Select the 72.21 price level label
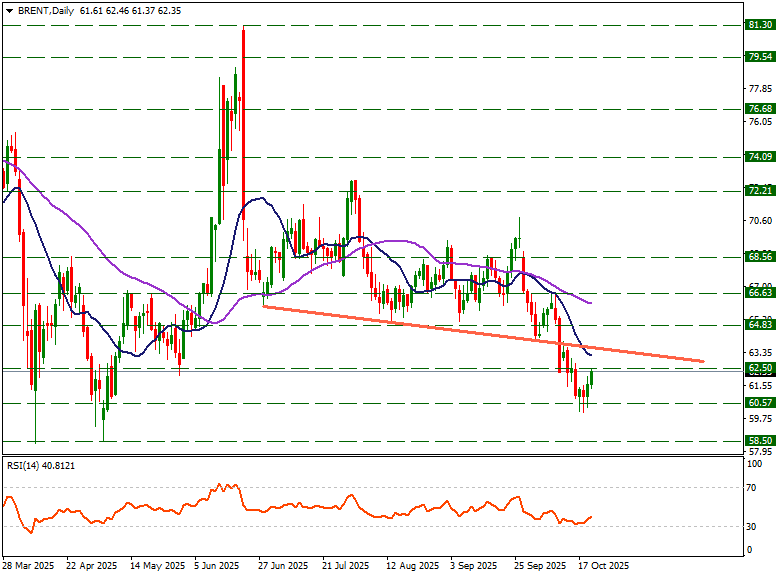The image size is (783, 577). pos(760,191)
